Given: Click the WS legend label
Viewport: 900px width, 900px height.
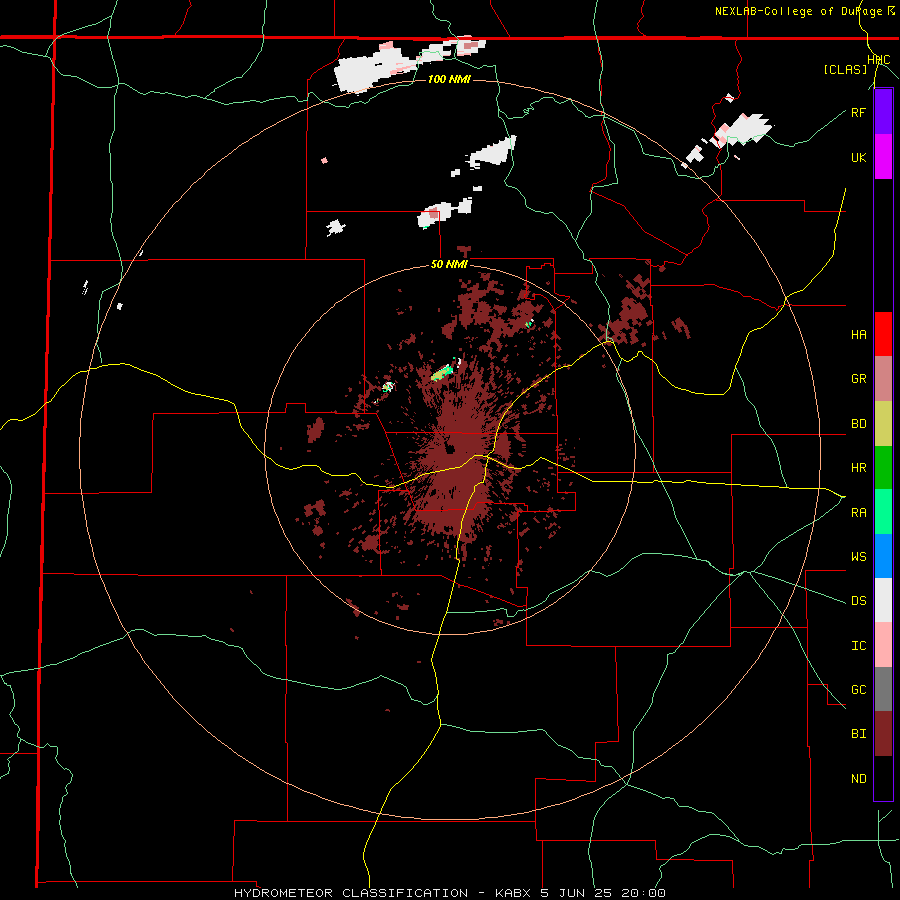Looking at the screenshot, I should (858, 557).
